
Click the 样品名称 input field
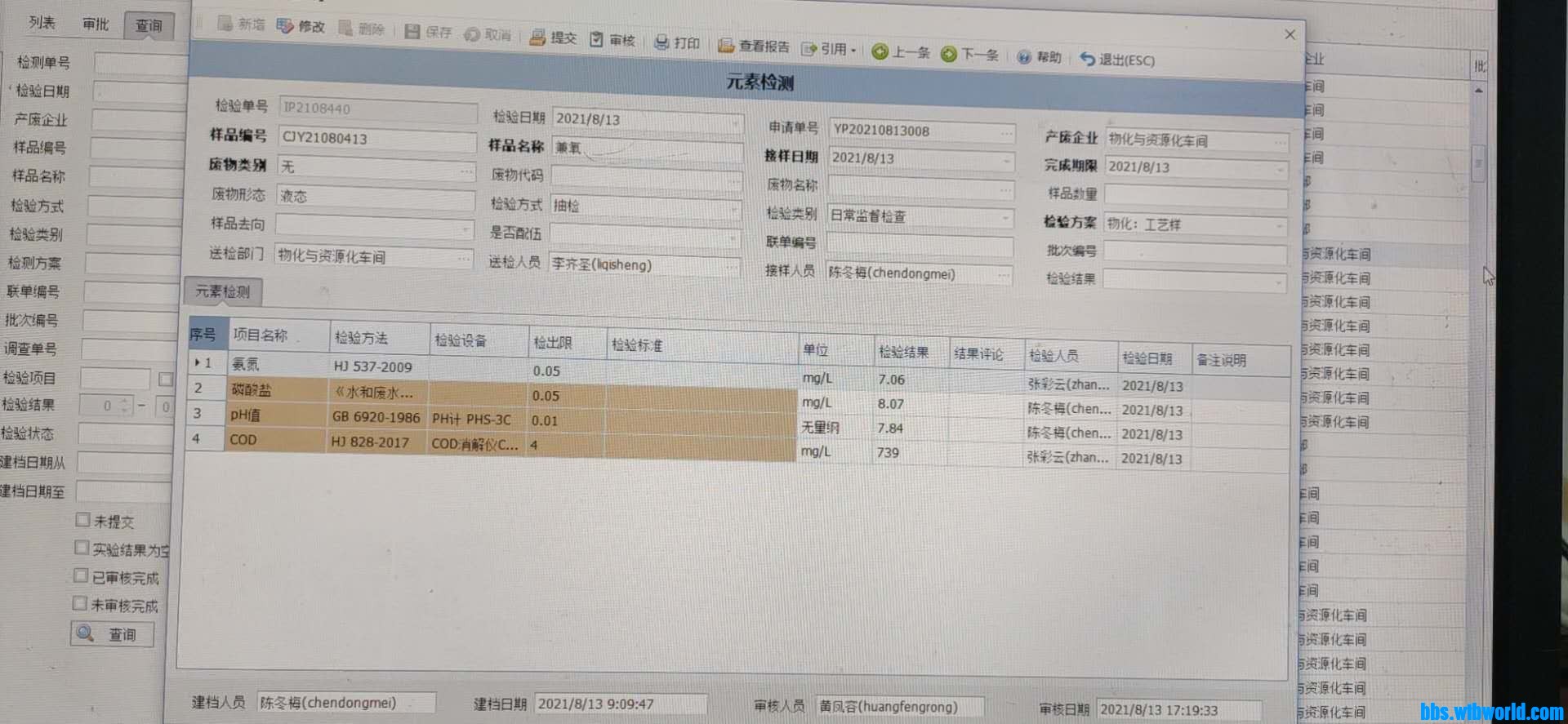(x=647, y=150)
